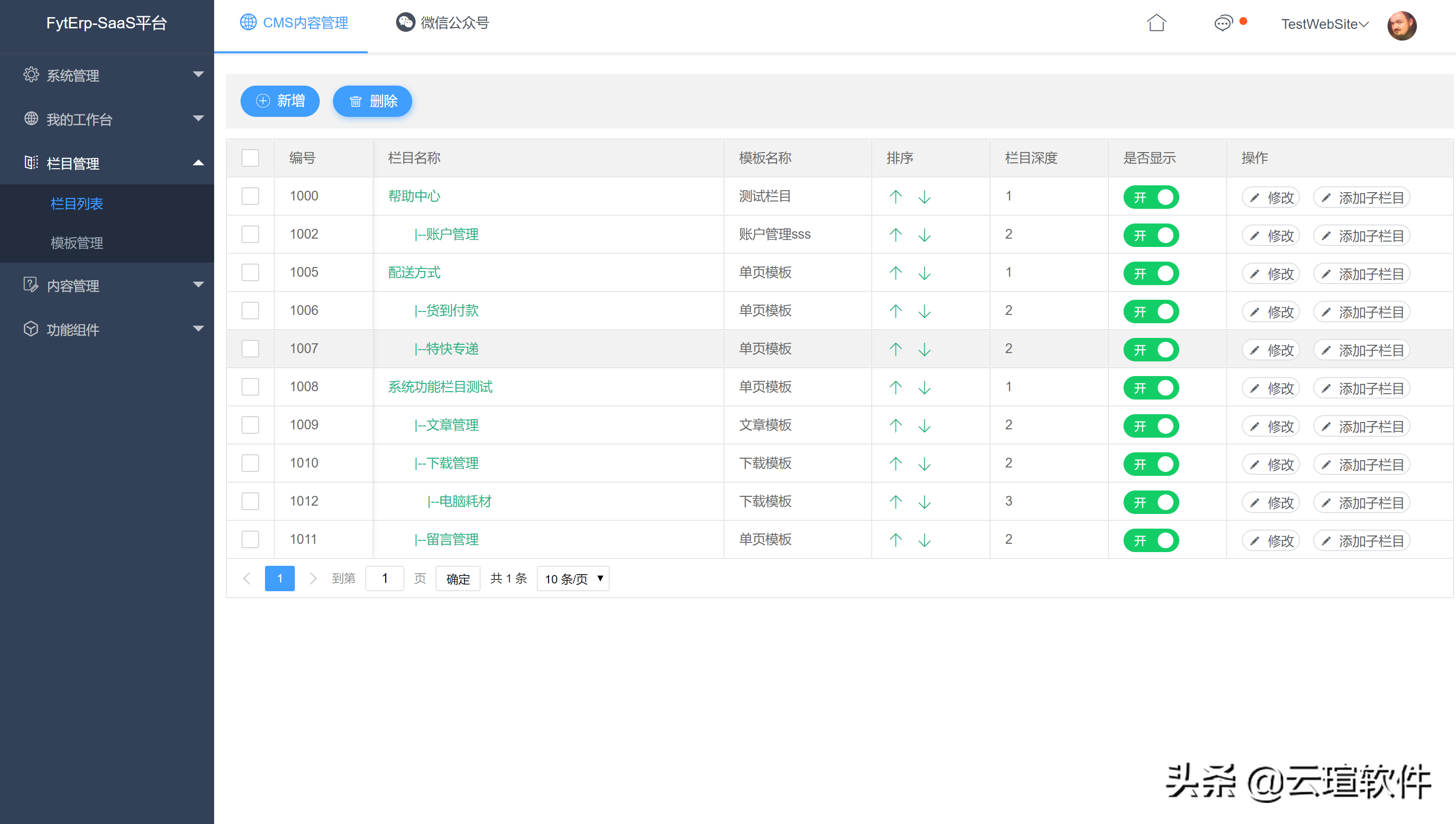Check the row 1012 checkbox

(250, 501)
